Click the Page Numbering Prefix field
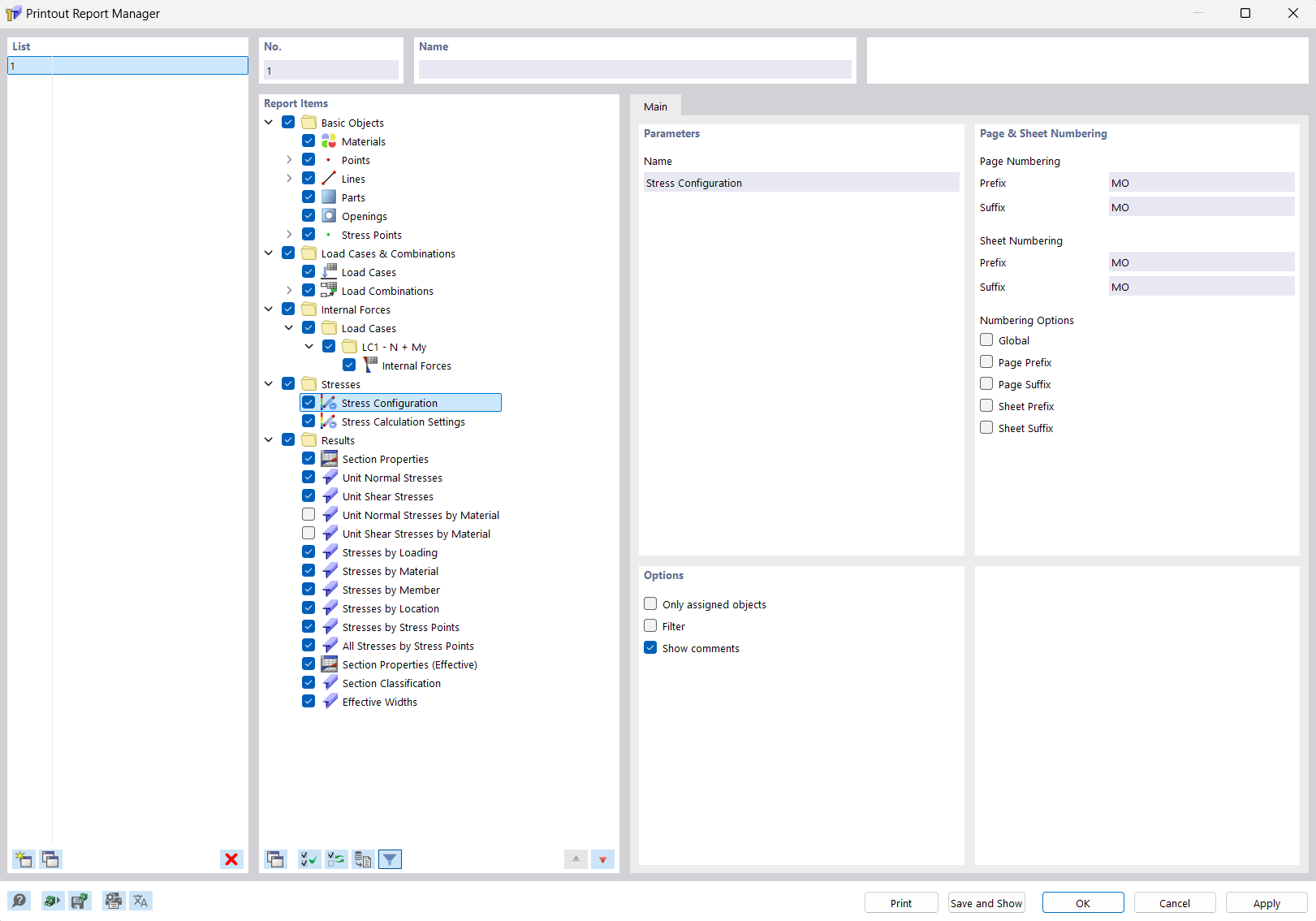 click(x=1201, y=182)
